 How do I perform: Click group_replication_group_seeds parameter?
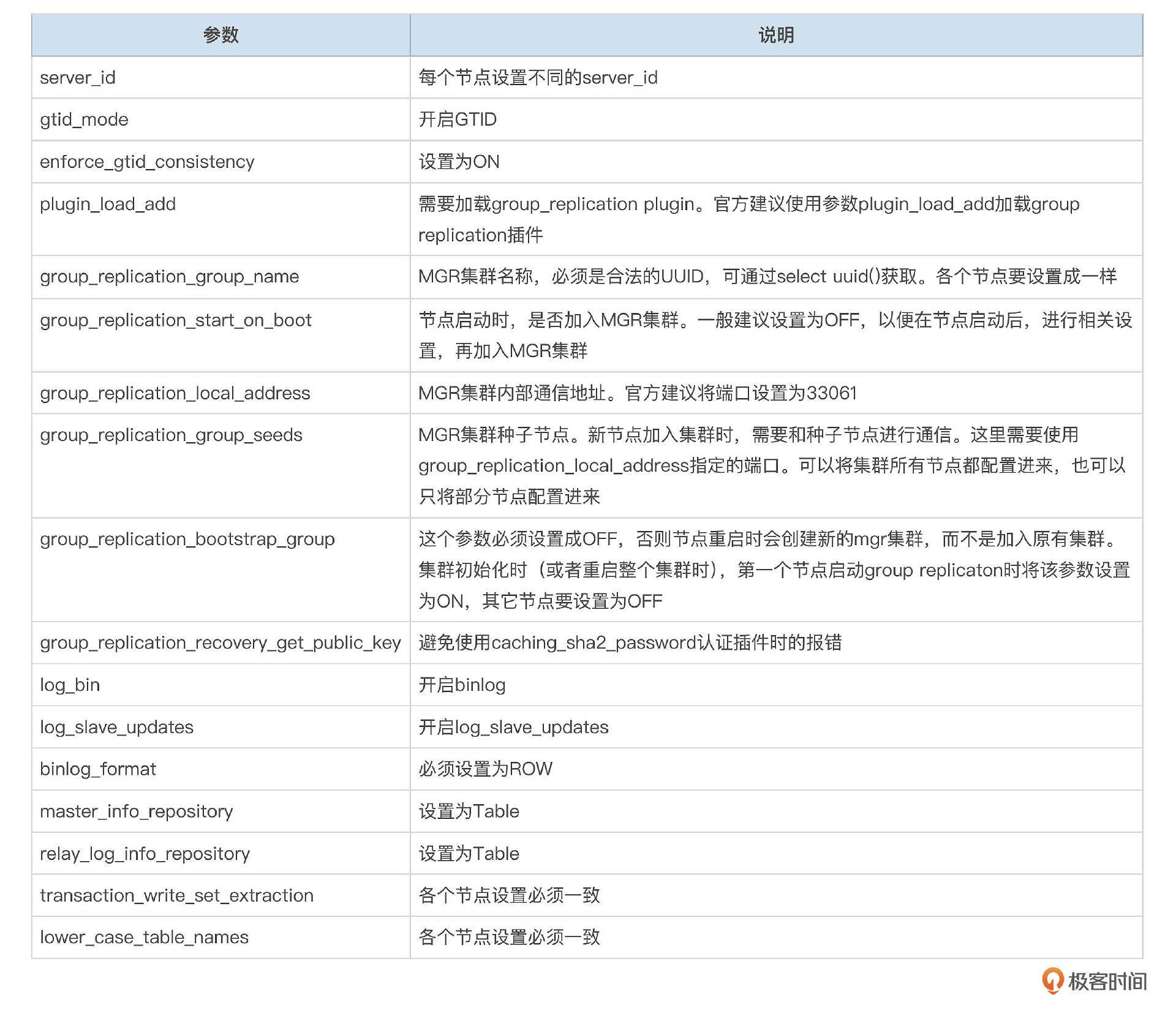tap(171, 435)
